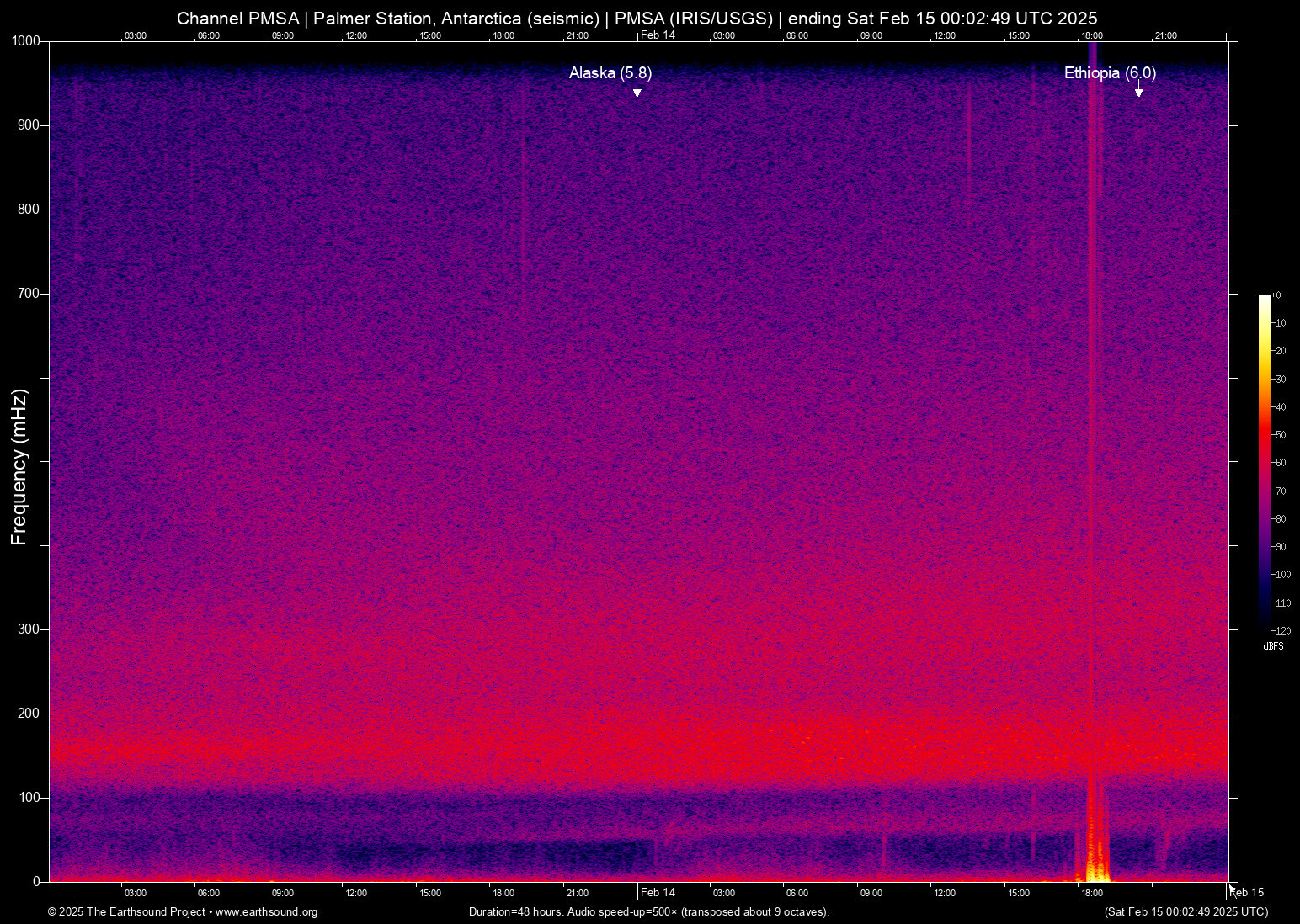The height and width of the screenshot is (924, 1300).
Task: Click the copyright Earthsound Project text
Action: click(x=126, y=912)
